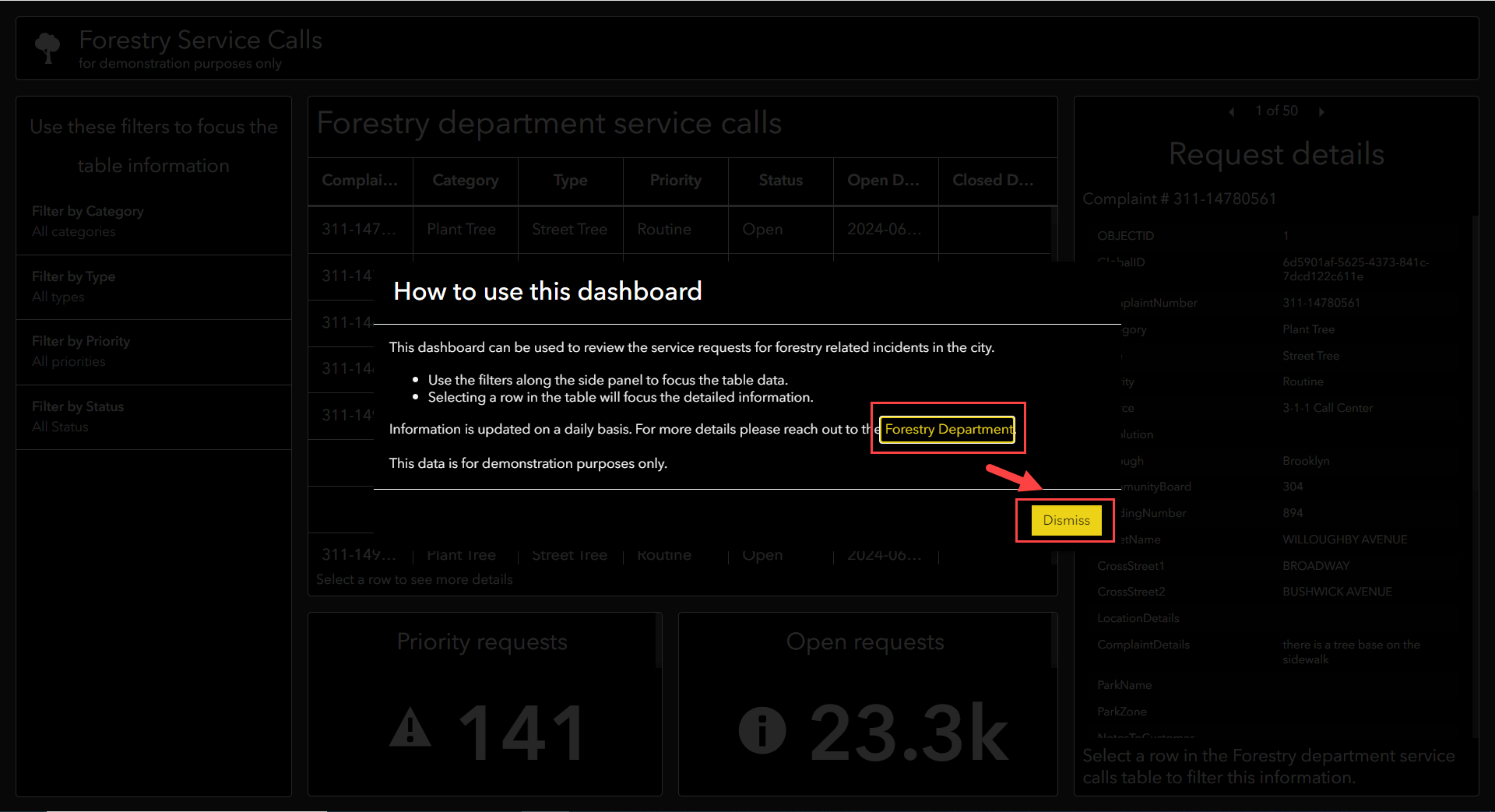Click the ParkName field label
Screen dimensions: 1495x812
tap(1124, 685)
